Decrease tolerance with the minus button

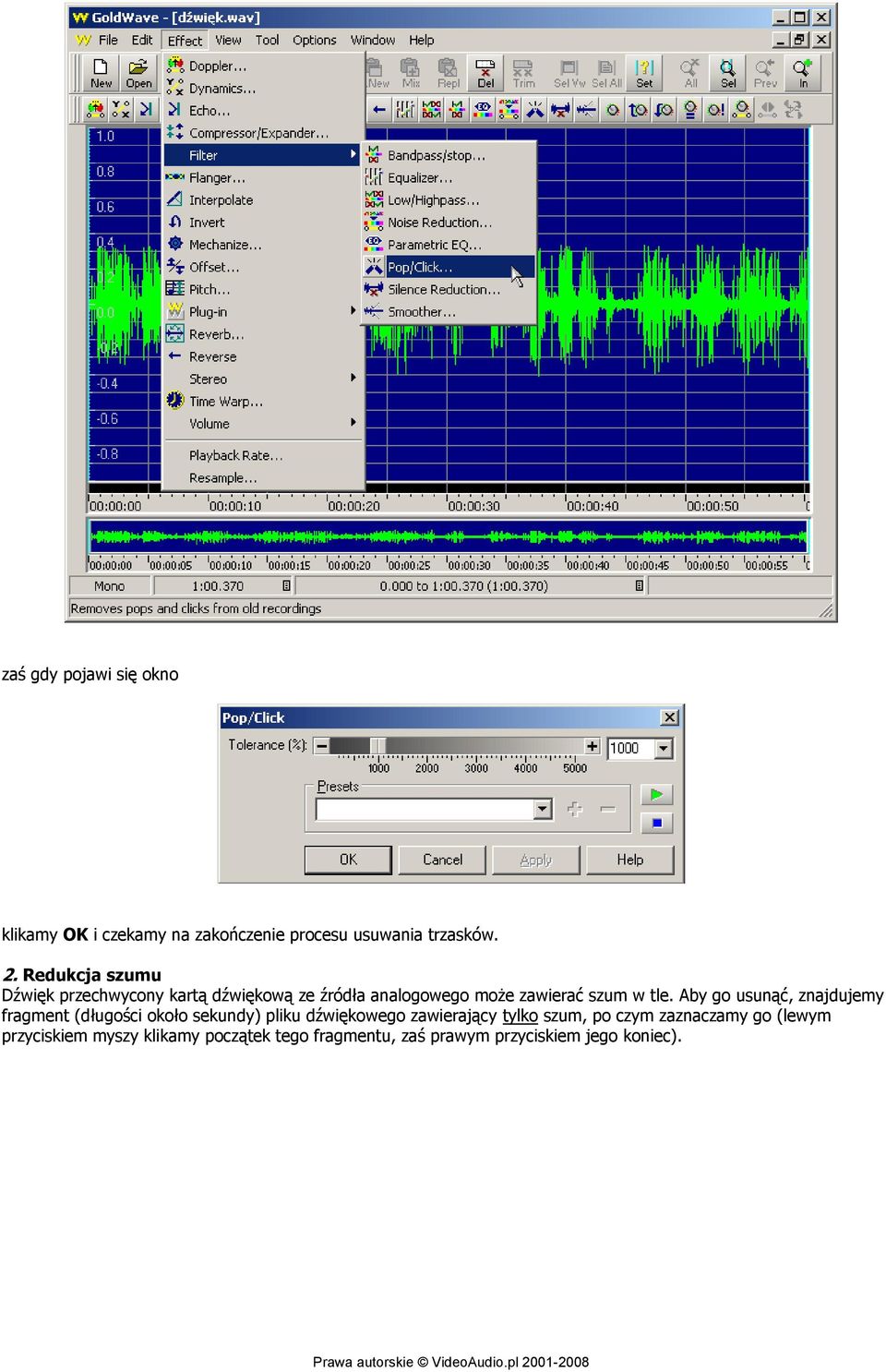point(321,746)
